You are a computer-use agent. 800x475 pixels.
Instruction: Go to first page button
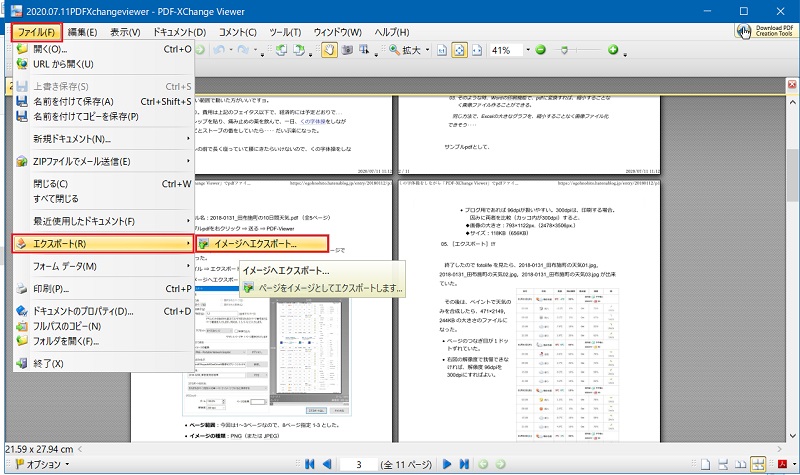(310, 464)
